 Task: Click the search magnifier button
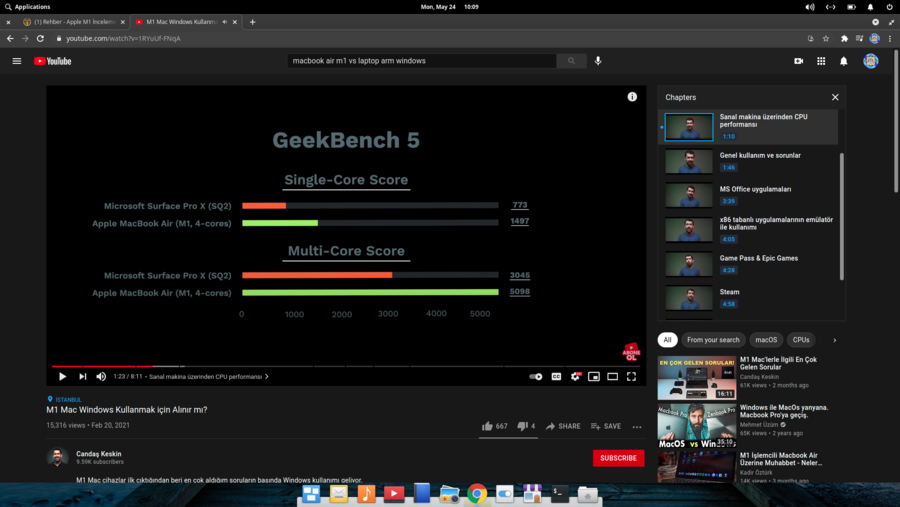click(571, 61)
